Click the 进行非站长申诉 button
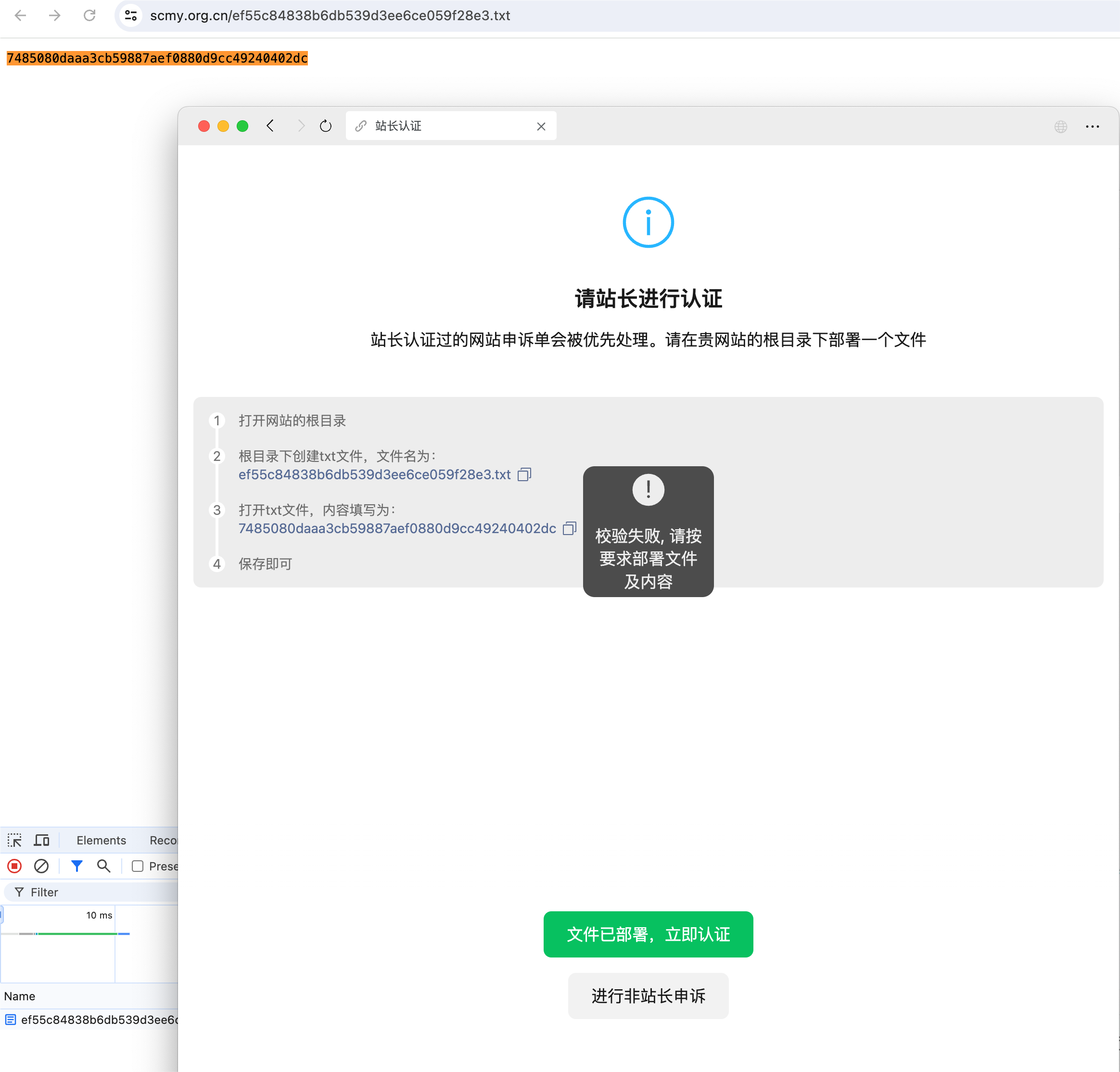The width and height of the screenshot is (1120, 1072). pyautogui.click(x=648, y=996)
